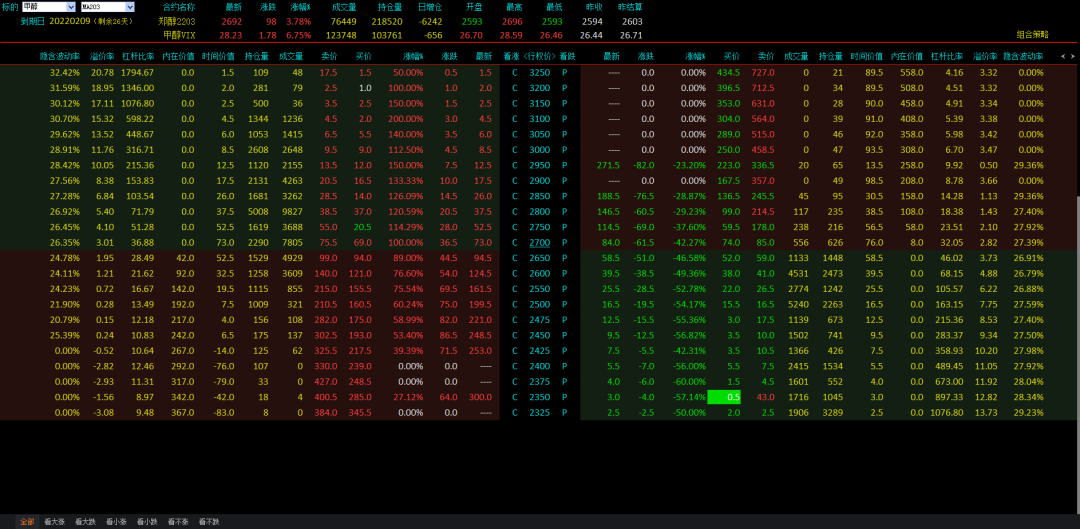Click the right 杠杆比率 column header
The image size is (1080, 529).
pos(945,57)
